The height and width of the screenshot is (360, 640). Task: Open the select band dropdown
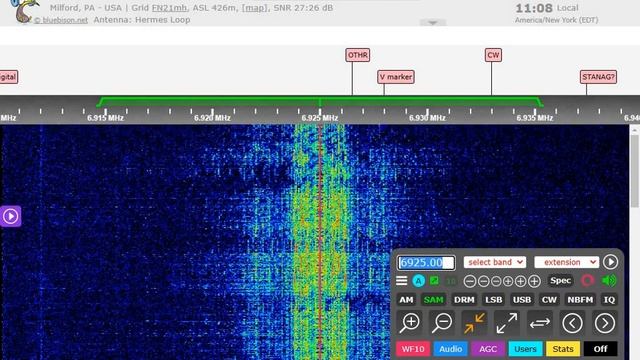[x=495, y=262]
